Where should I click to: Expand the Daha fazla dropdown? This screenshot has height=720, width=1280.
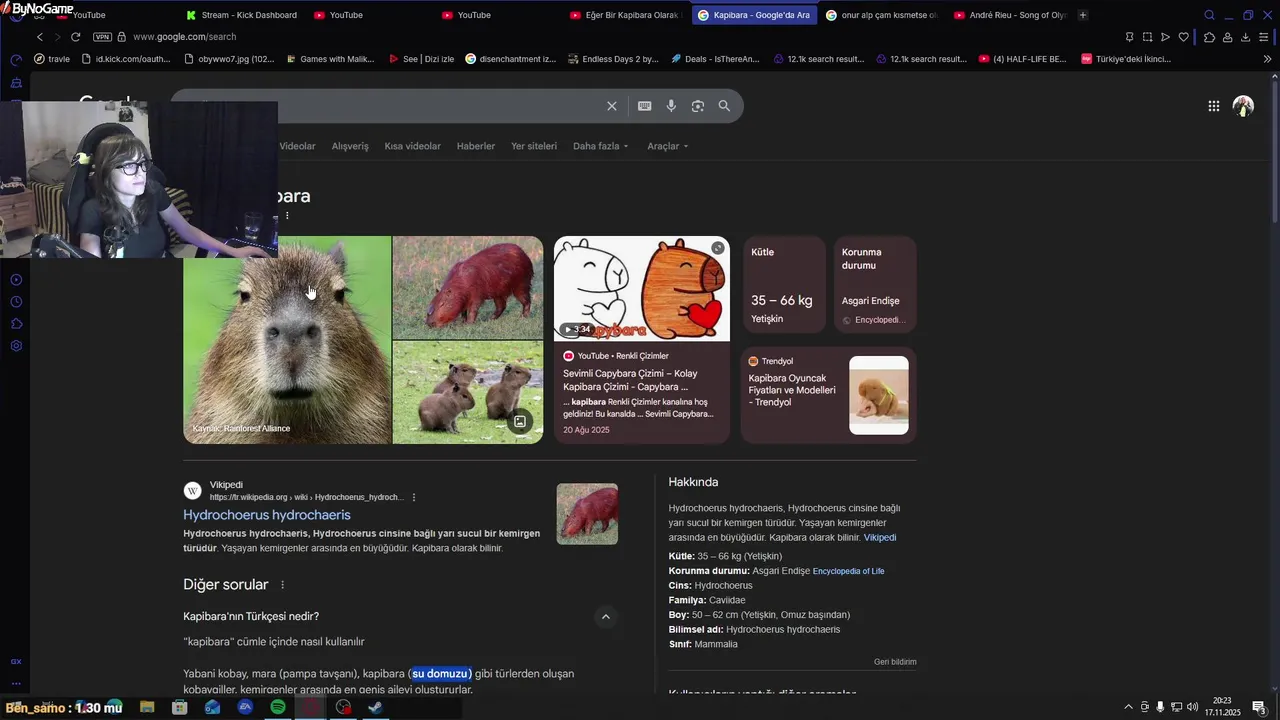[x=600, y=146]
